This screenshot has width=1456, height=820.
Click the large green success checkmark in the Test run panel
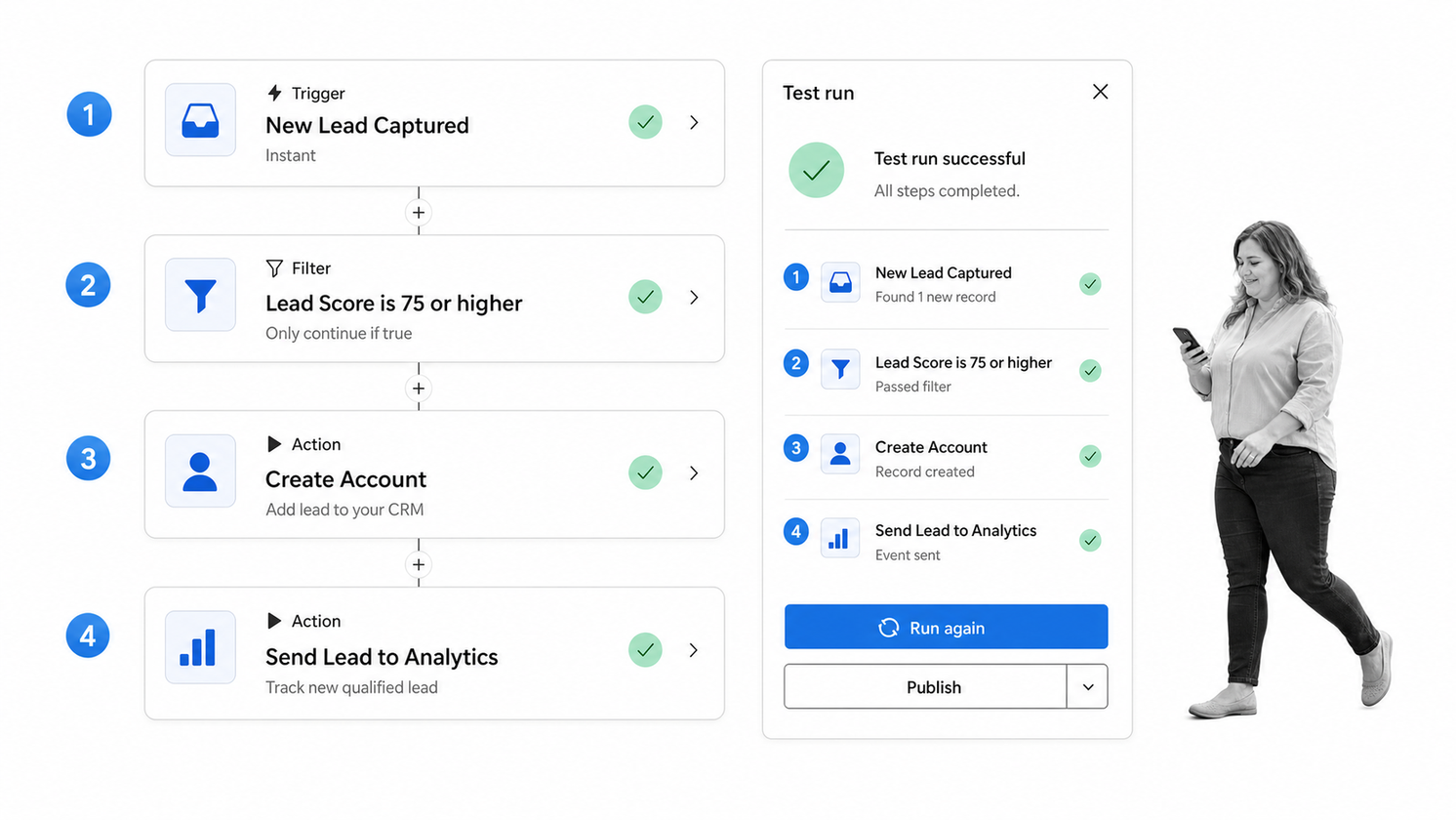coord(816,171)
